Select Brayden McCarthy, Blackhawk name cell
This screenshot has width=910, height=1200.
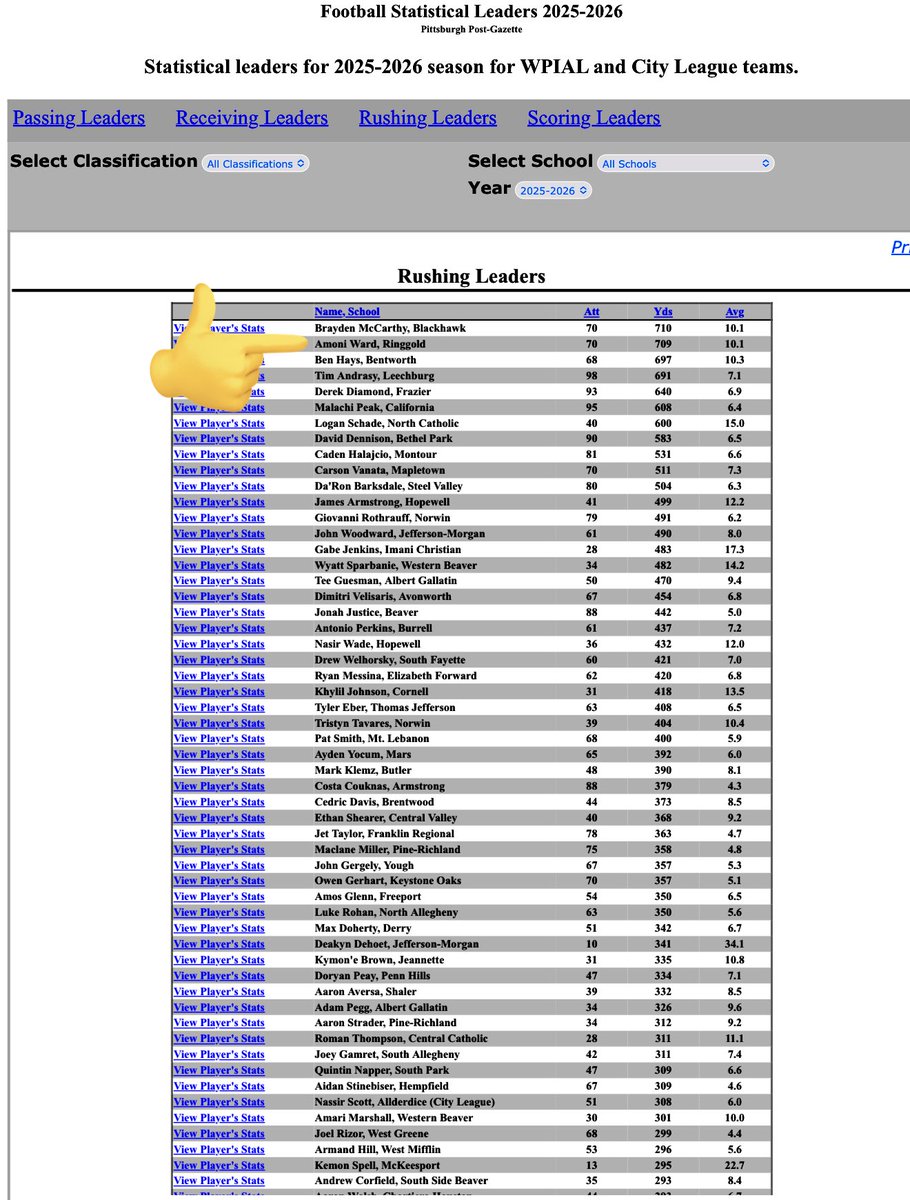coord(390,328)
